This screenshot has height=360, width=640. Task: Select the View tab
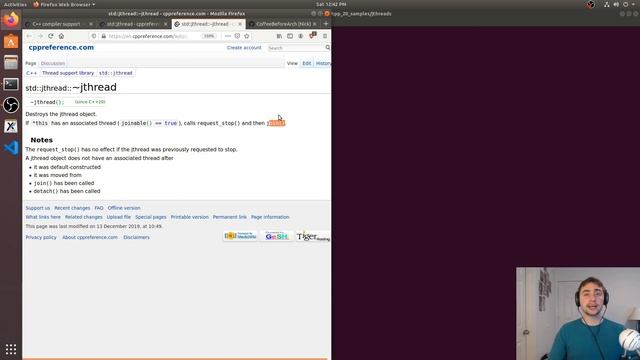click(292, 63)
